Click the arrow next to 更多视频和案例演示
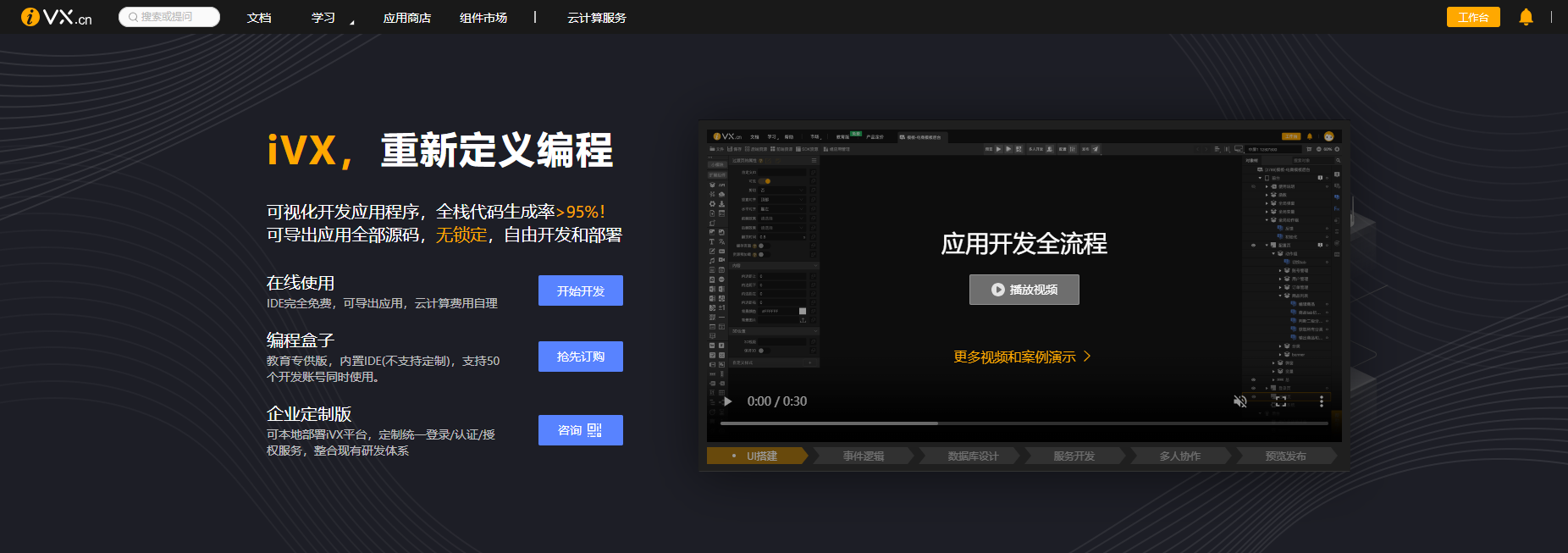Image resolution: width=1568 pixels, height=553 pixels. [x=1088, y=357]
